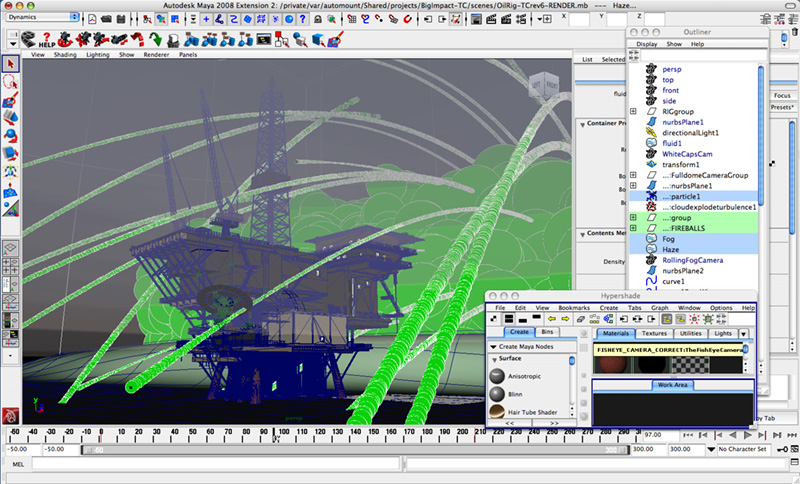
Task: Click the Focus button in Attribute Editor
Action: [x=782, y=95]
